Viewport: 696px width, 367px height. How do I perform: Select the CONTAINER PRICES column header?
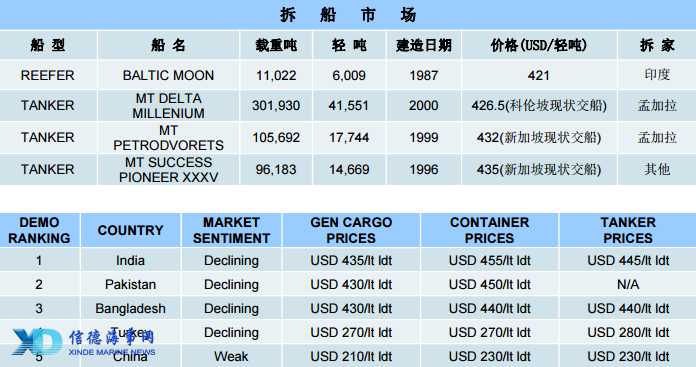490,230
